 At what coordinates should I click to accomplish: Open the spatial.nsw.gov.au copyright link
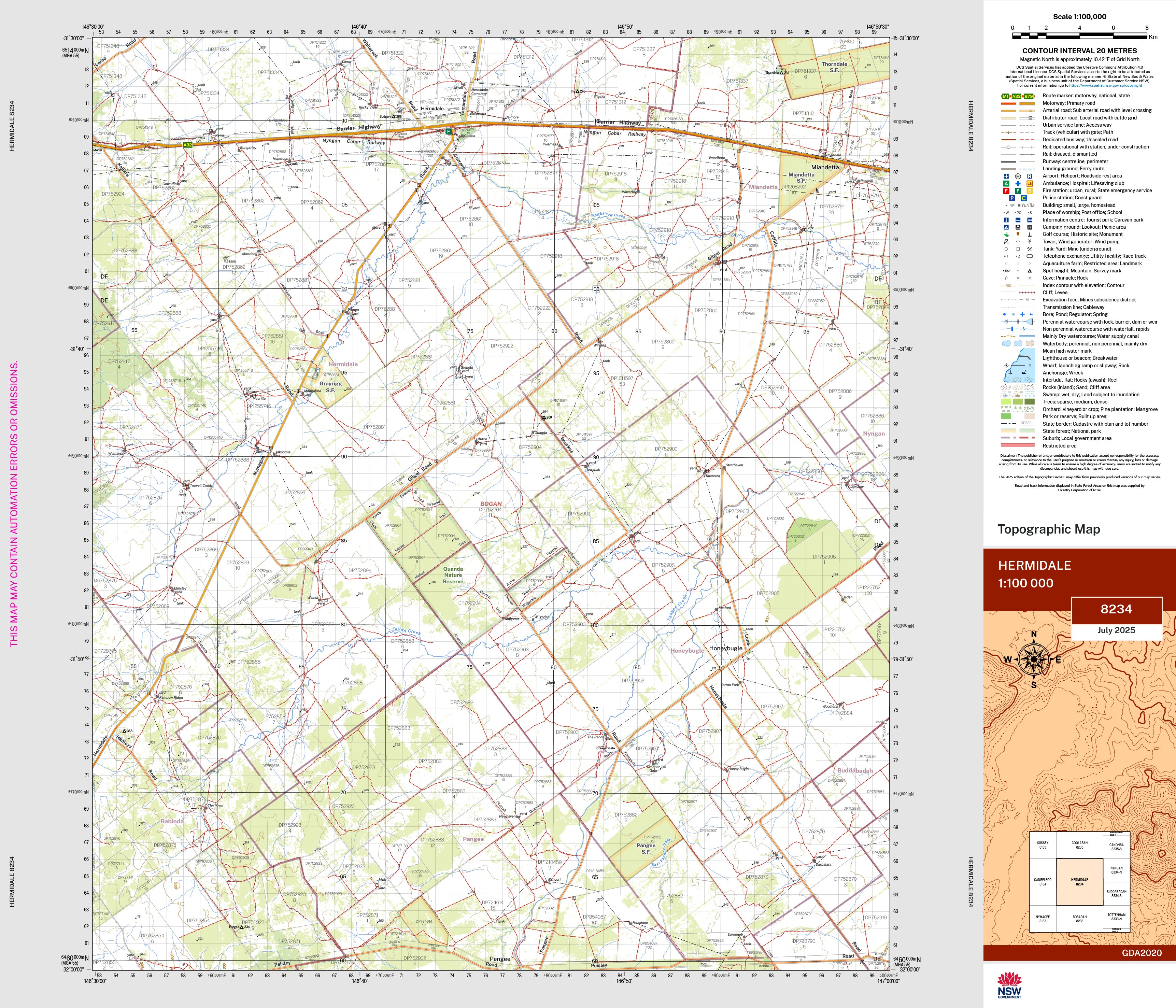(x=1106, y=85)
